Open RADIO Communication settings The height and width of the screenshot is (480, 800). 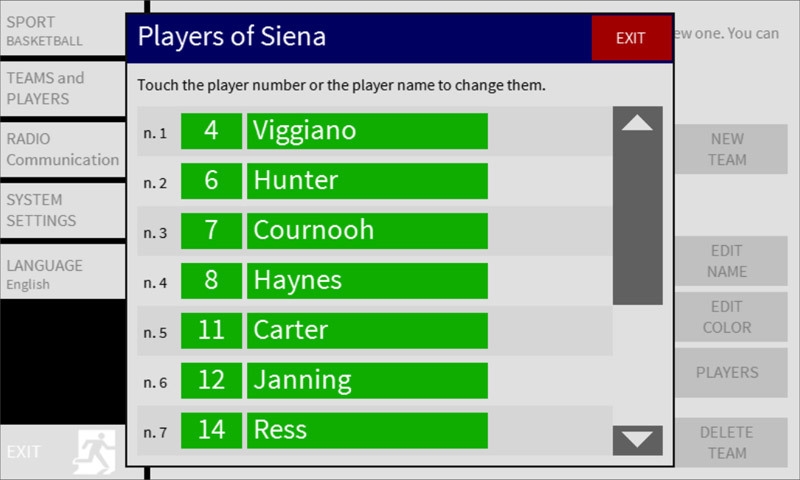click(62, 149)
